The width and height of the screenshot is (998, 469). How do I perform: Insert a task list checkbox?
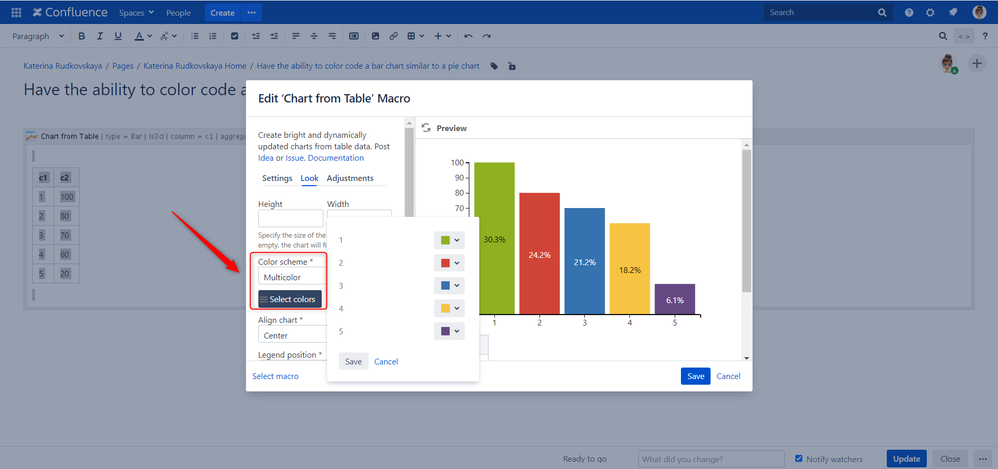tap(235, 36)
